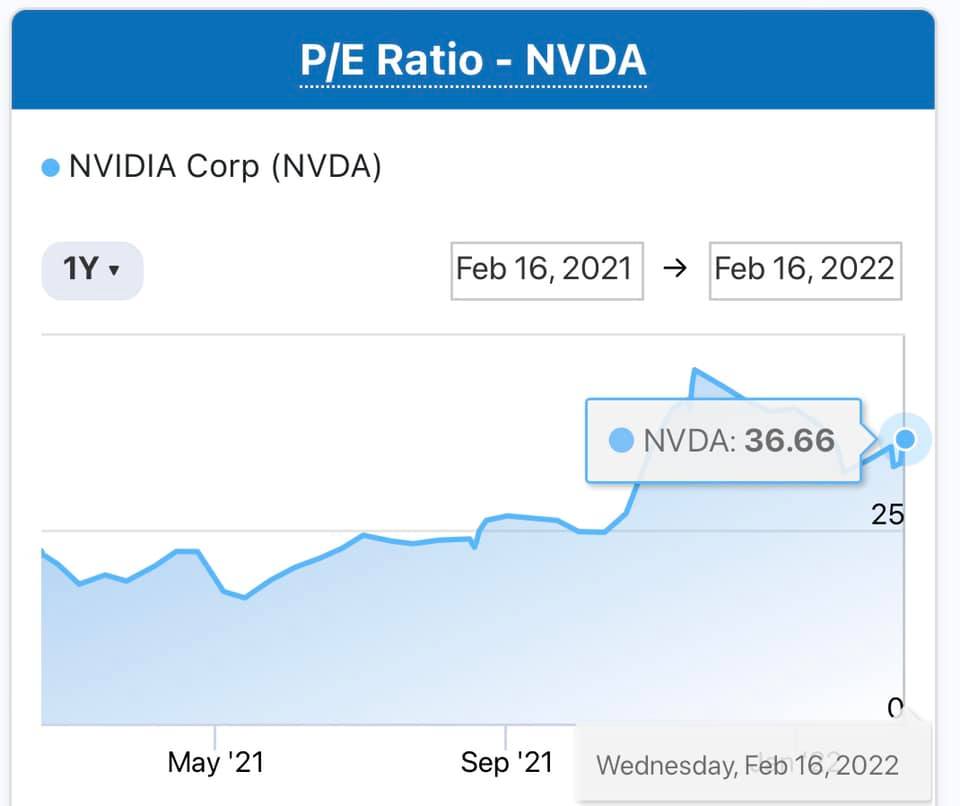The image size is (960, 806).
Task: Jump to Sep '21 on the x-axis
Action: point(506,763)
